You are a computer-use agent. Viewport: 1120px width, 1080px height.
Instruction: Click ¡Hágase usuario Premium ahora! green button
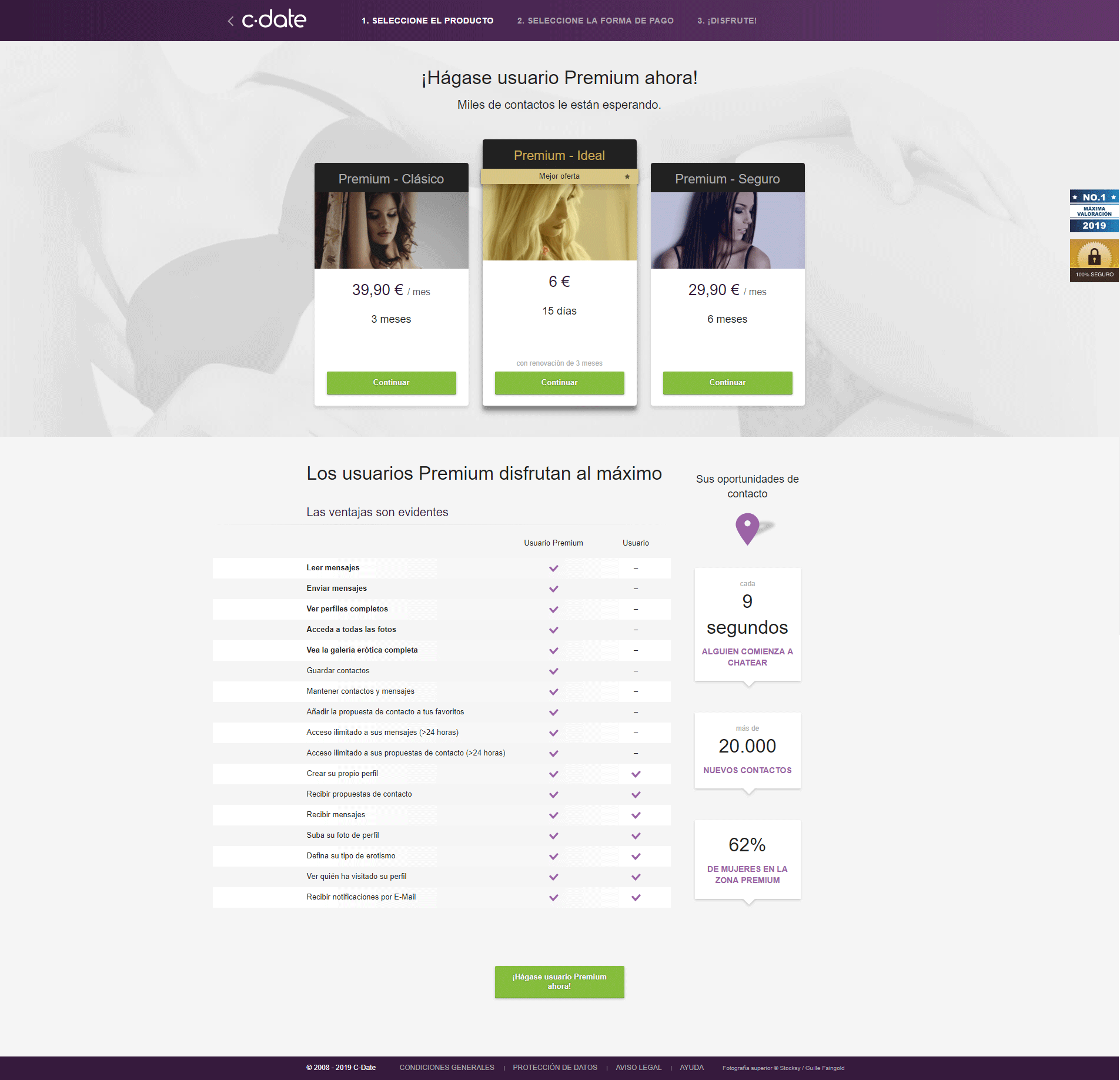coord(559,981)
